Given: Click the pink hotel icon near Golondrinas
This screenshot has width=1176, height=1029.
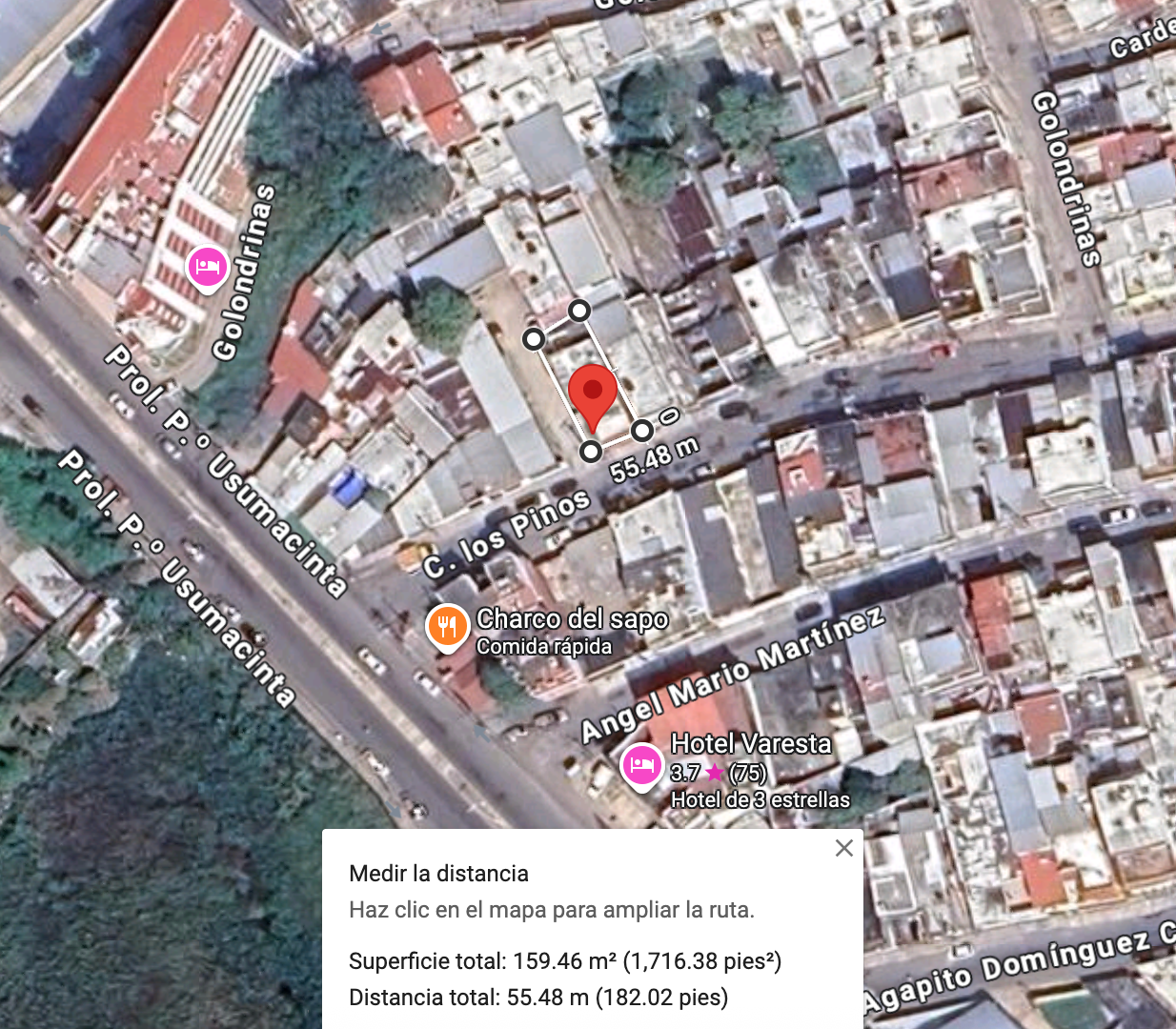Looking at the screenshot, I should pos(208,268).
